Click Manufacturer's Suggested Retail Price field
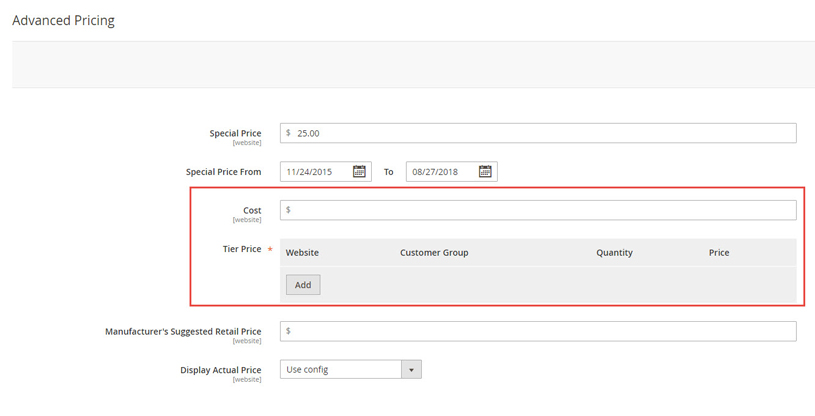The image size is (815, 416). (538, 331)
